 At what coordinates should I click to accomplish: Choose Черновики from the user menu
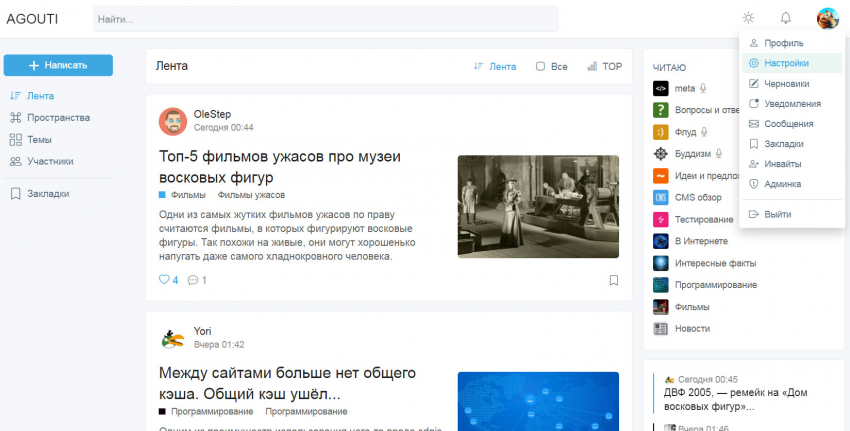[x=792, y=83]
